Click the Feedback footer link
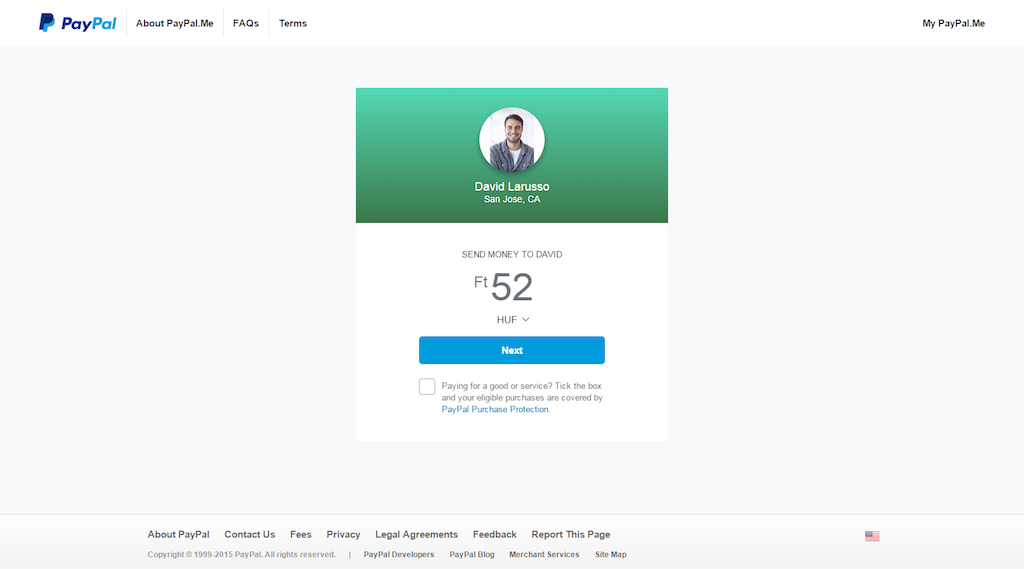Viewport: 1024px width, 569px height. point(495,534)
